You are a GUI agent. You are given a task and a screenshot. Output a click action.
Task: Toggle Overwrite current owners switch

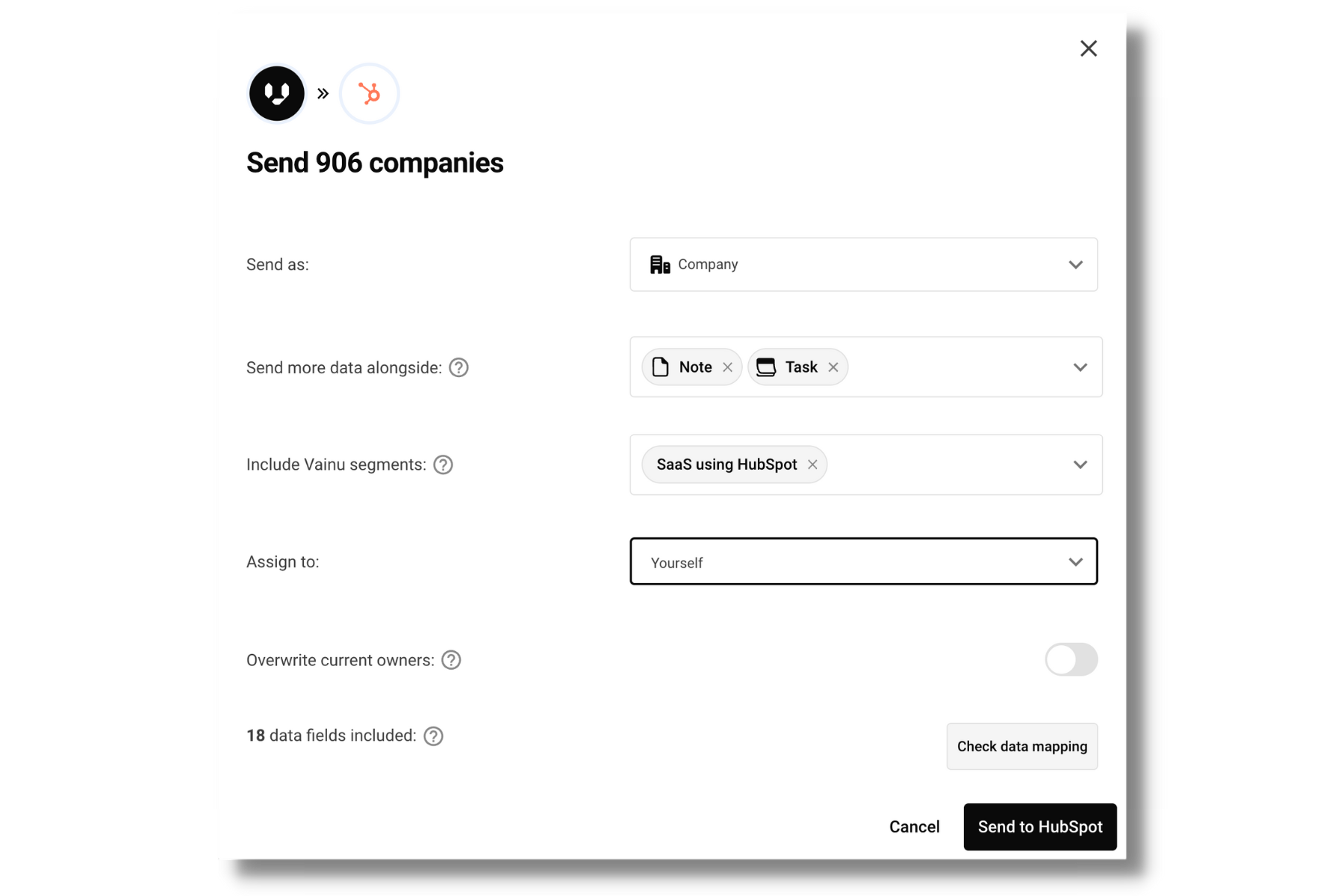1071,659
